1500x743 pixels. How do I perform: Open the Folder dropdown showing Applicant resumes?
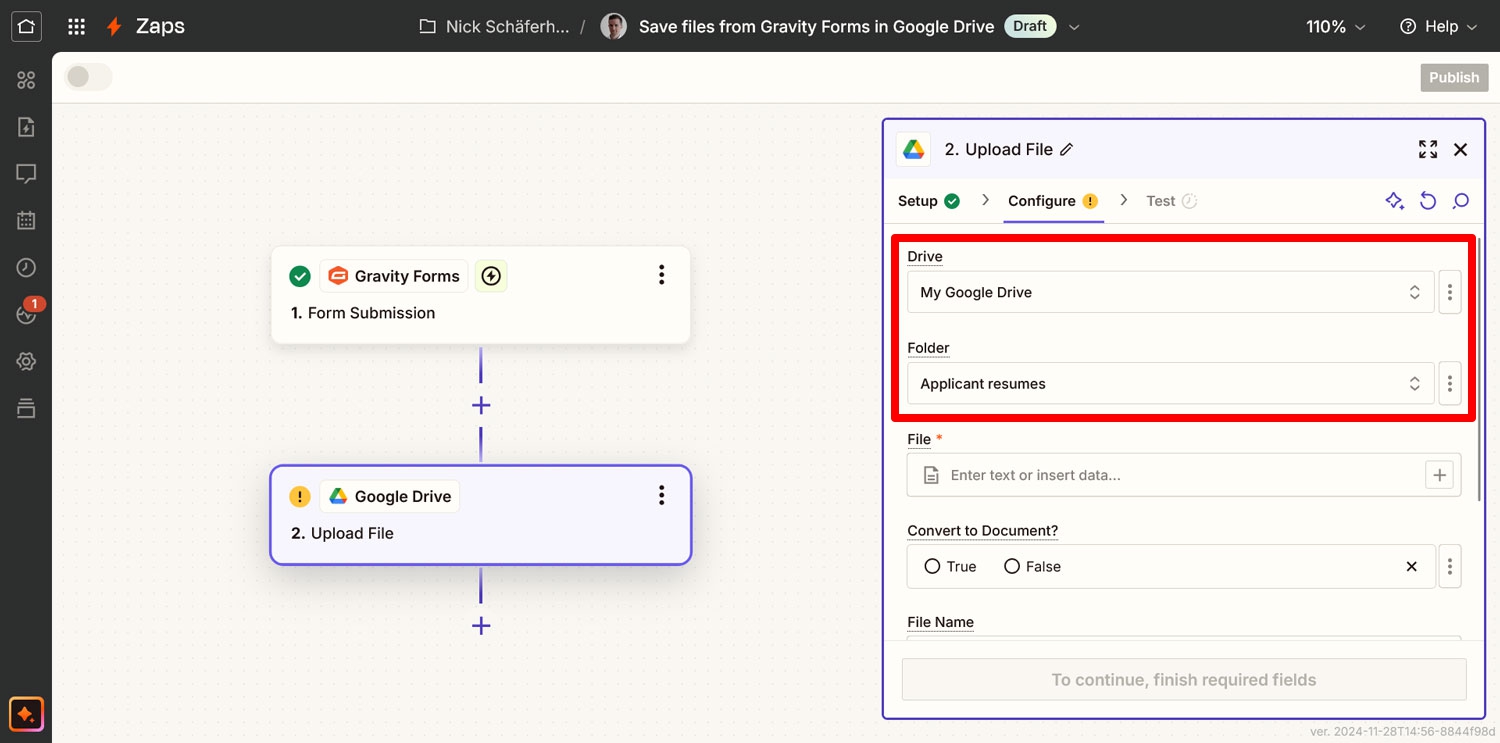point(1171,383)
